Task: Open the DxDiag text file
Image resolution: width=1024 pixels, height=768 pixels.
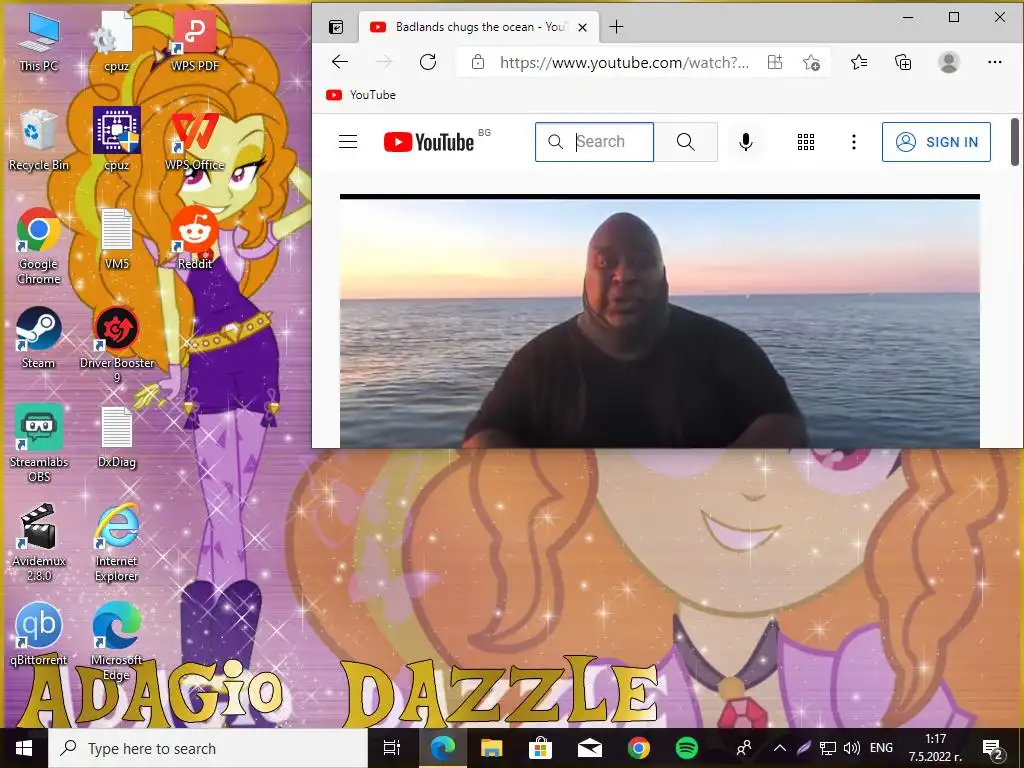Action: [117, 437]
